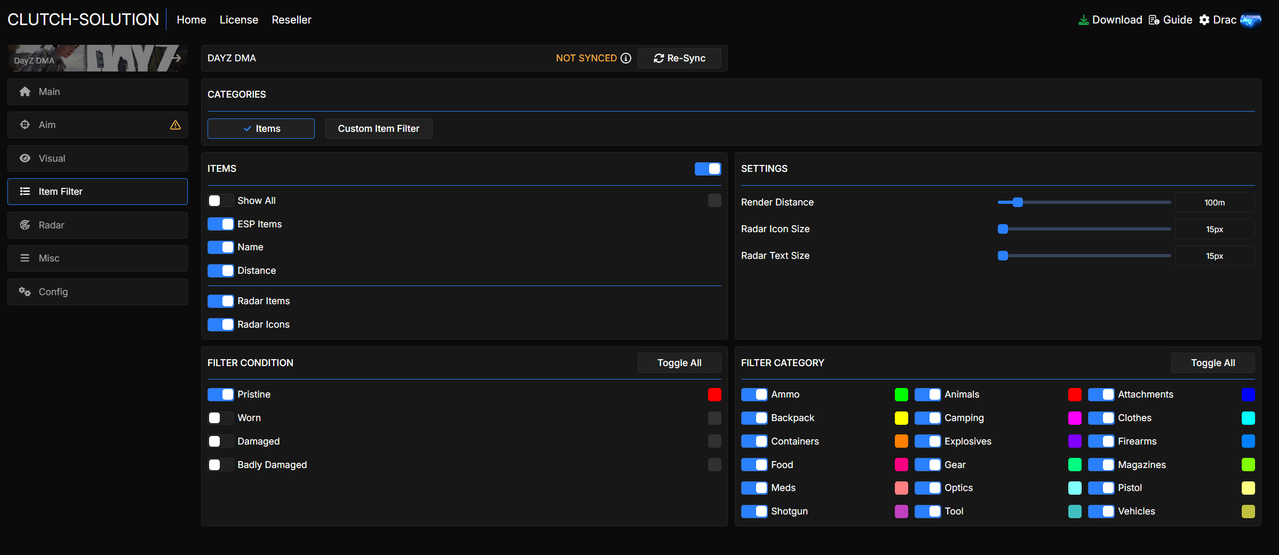
Task: Open the lime Magazines color swatch
Action: (x=1248, y=465)
